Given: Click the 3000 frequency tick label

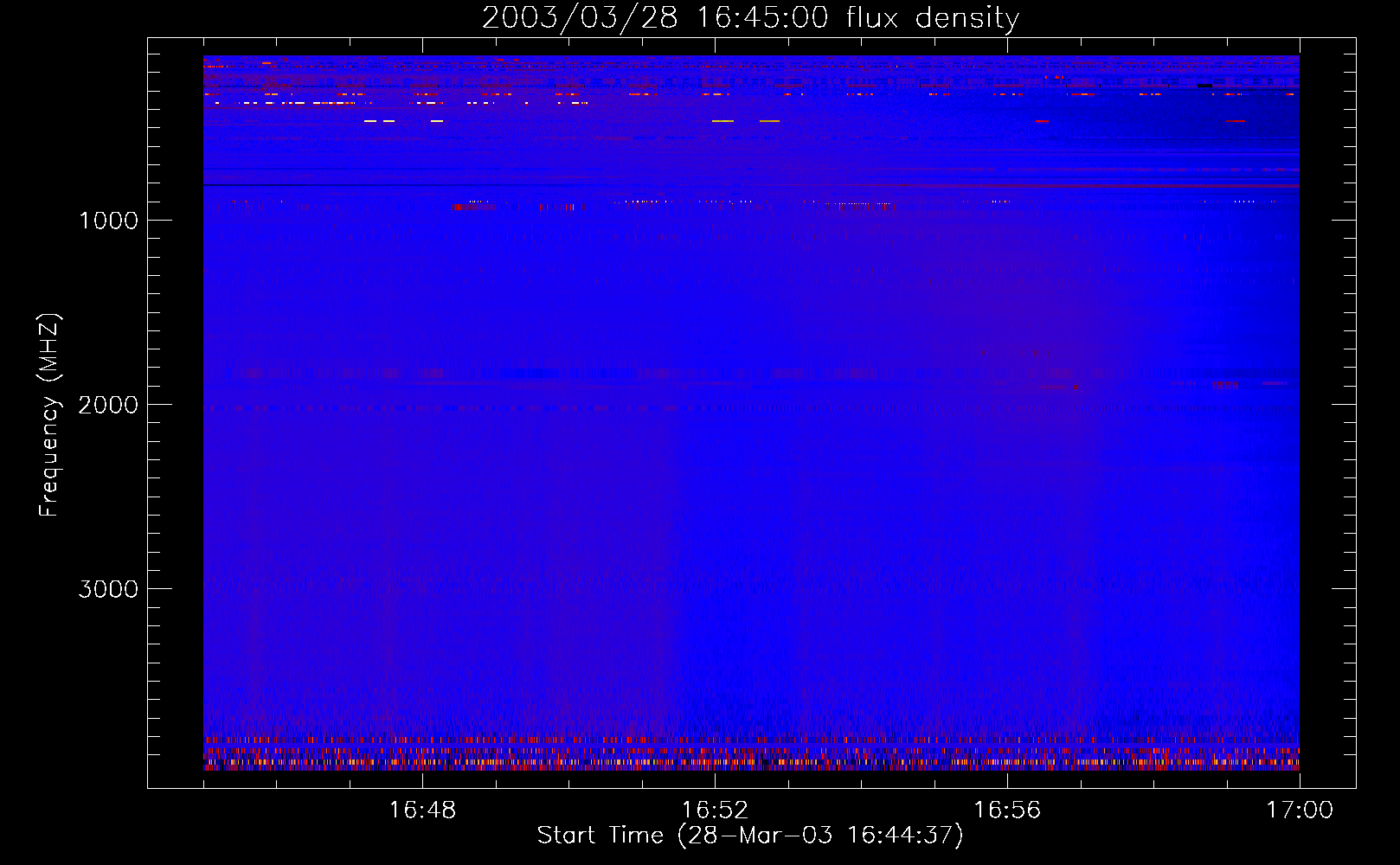Looking at the screenshot, I should point(108,589).
